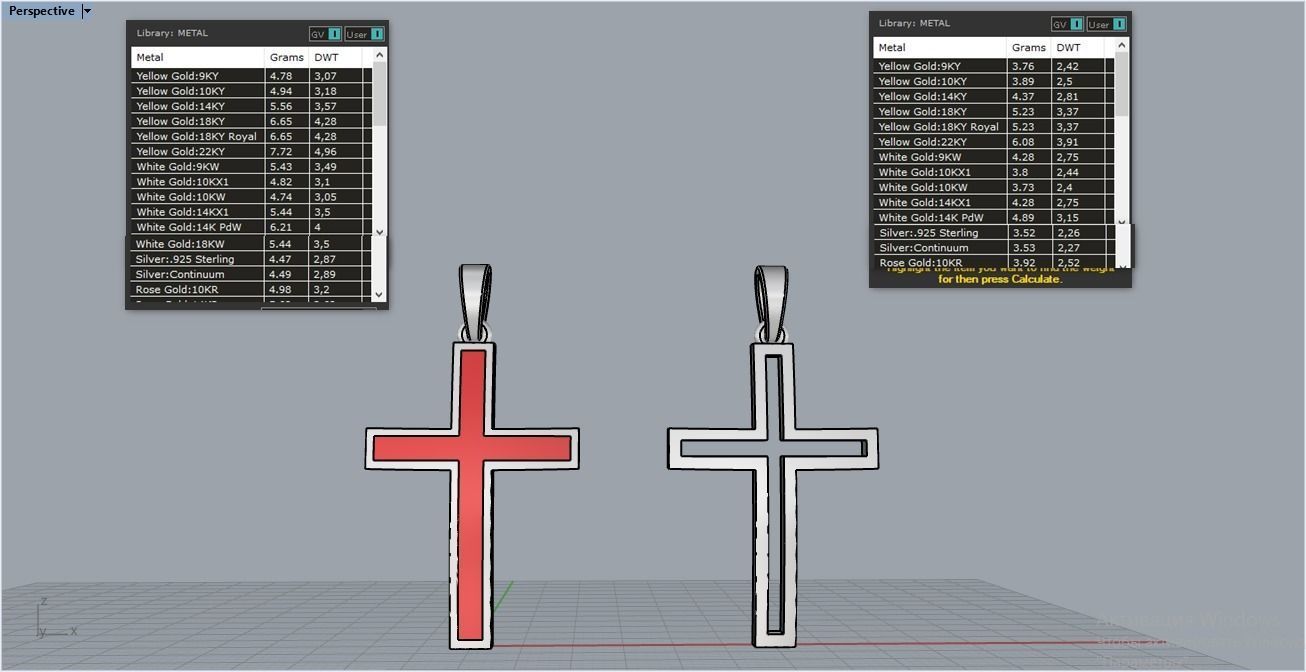Viewport: 1306px width, 672px height.
Task: Click the scroll-down arrow beside the right Rose Gold:10KR row
Action: (x=1121, y=266)
